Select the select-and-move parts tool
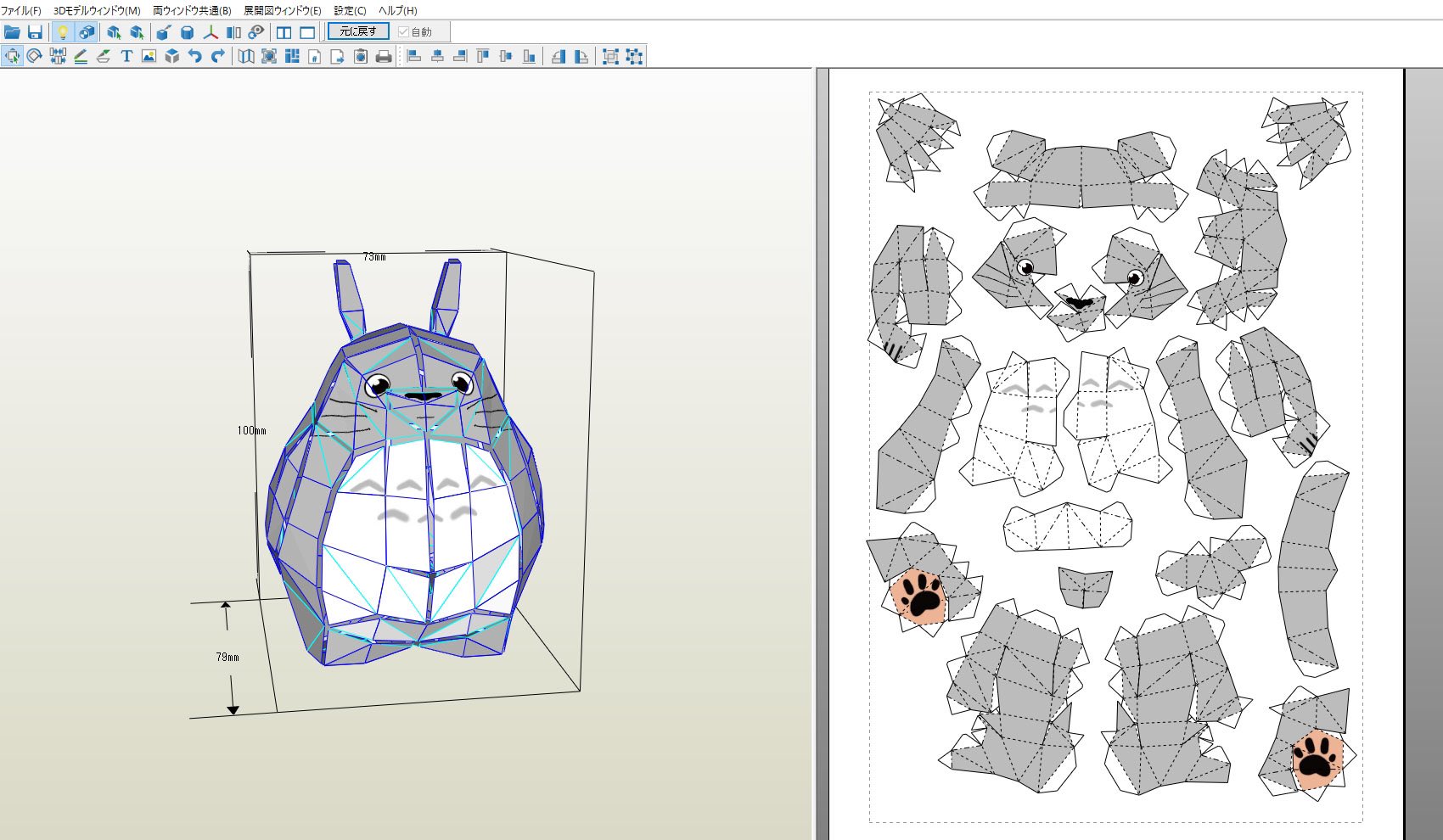 [12, 56]
